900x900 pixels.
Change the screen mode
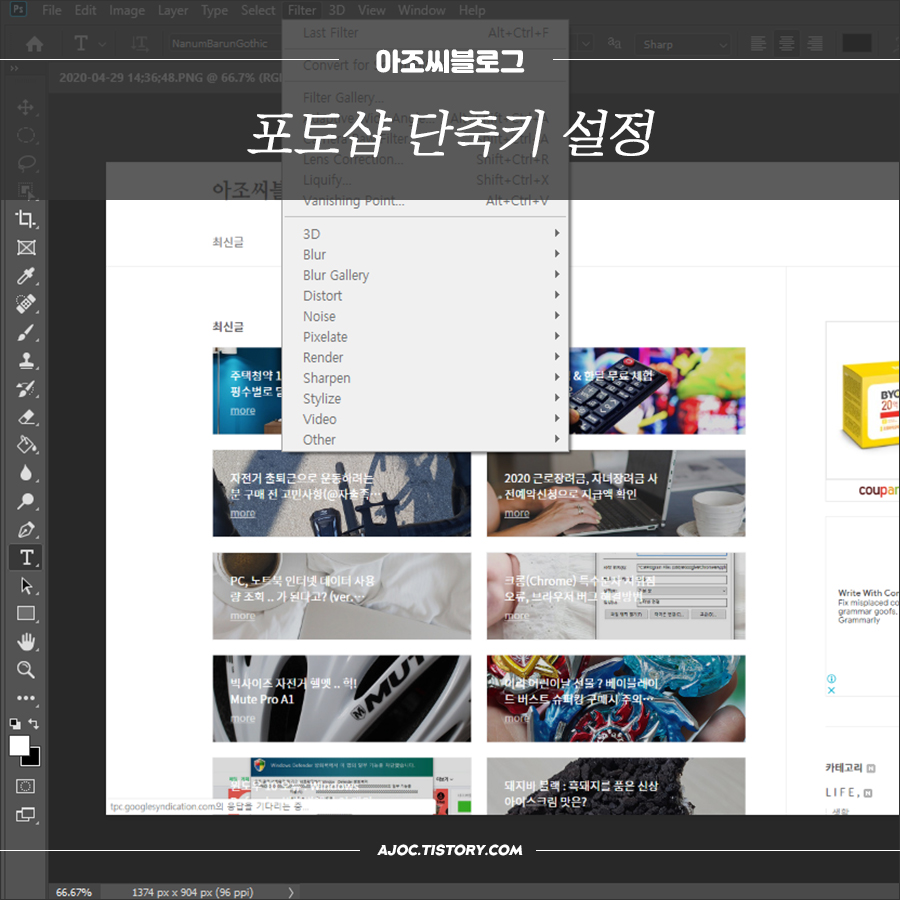[x=26, y=814]
